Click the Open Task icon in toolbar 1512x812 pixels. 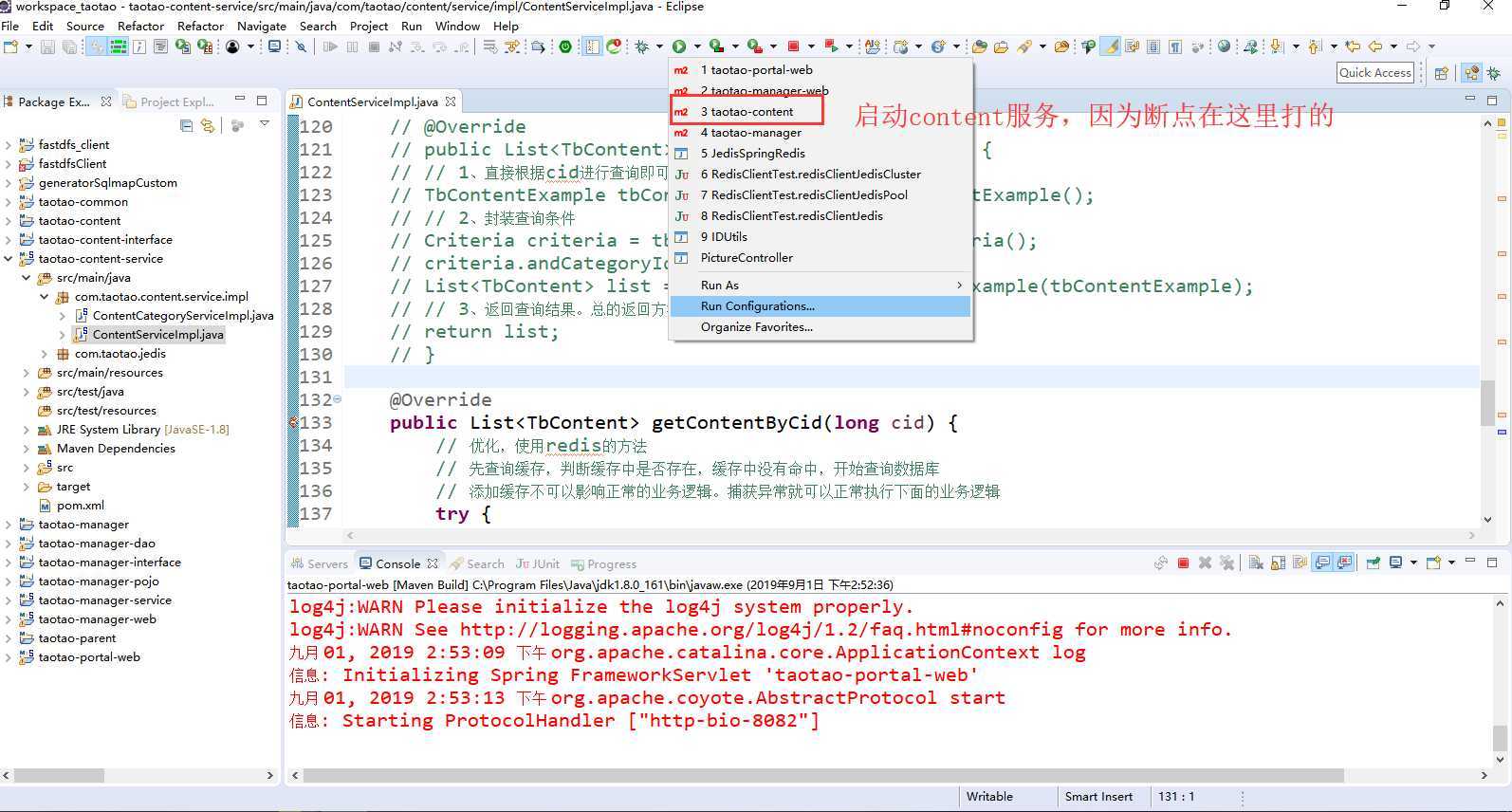pyautogui.click(x=1001, y=46)
